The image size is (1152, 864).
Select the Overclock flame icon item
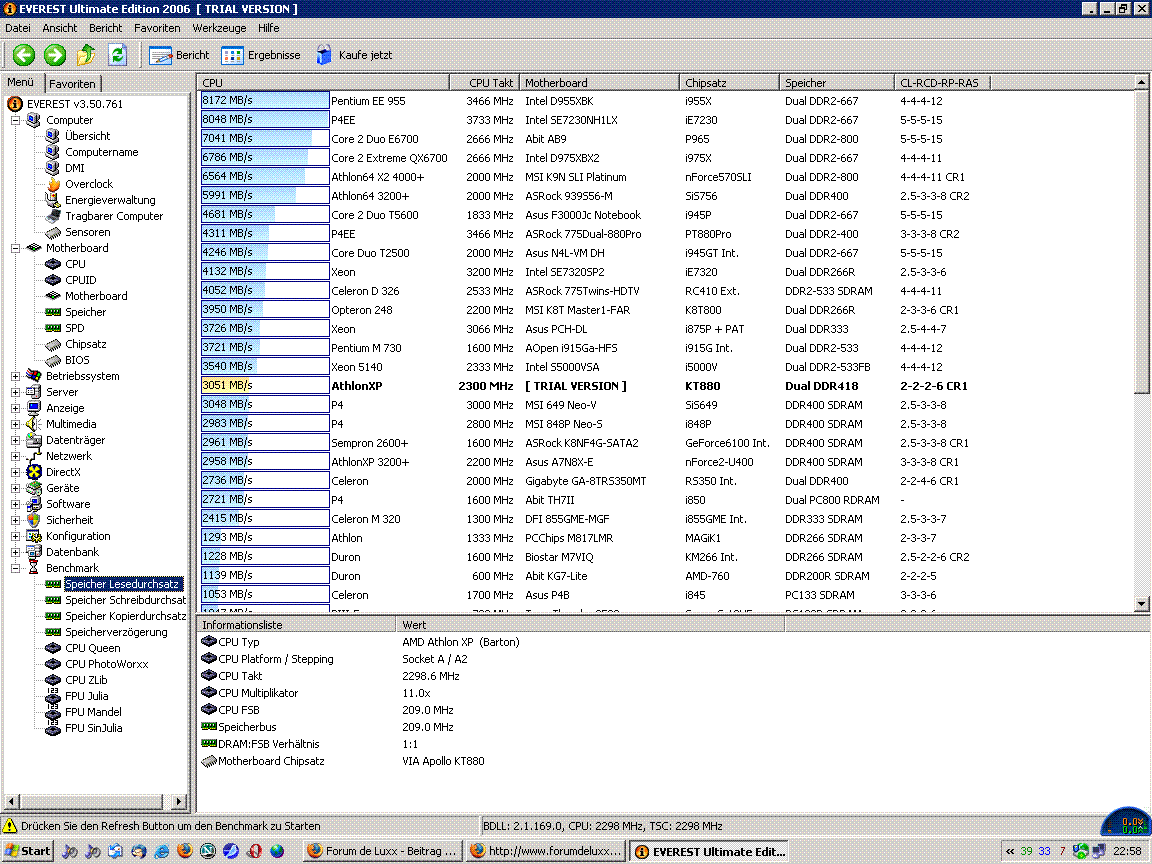[x=53, y=184]
